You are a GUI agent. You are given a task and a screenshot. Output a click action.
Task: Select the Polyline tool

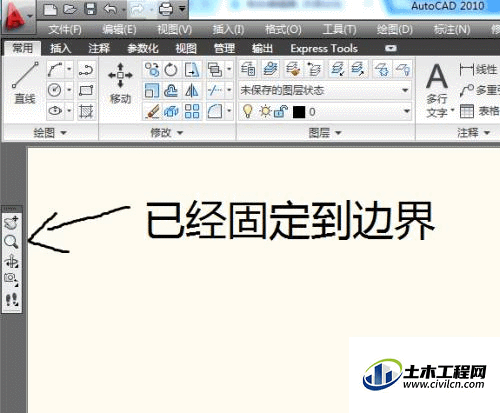(x=86, y=70)
